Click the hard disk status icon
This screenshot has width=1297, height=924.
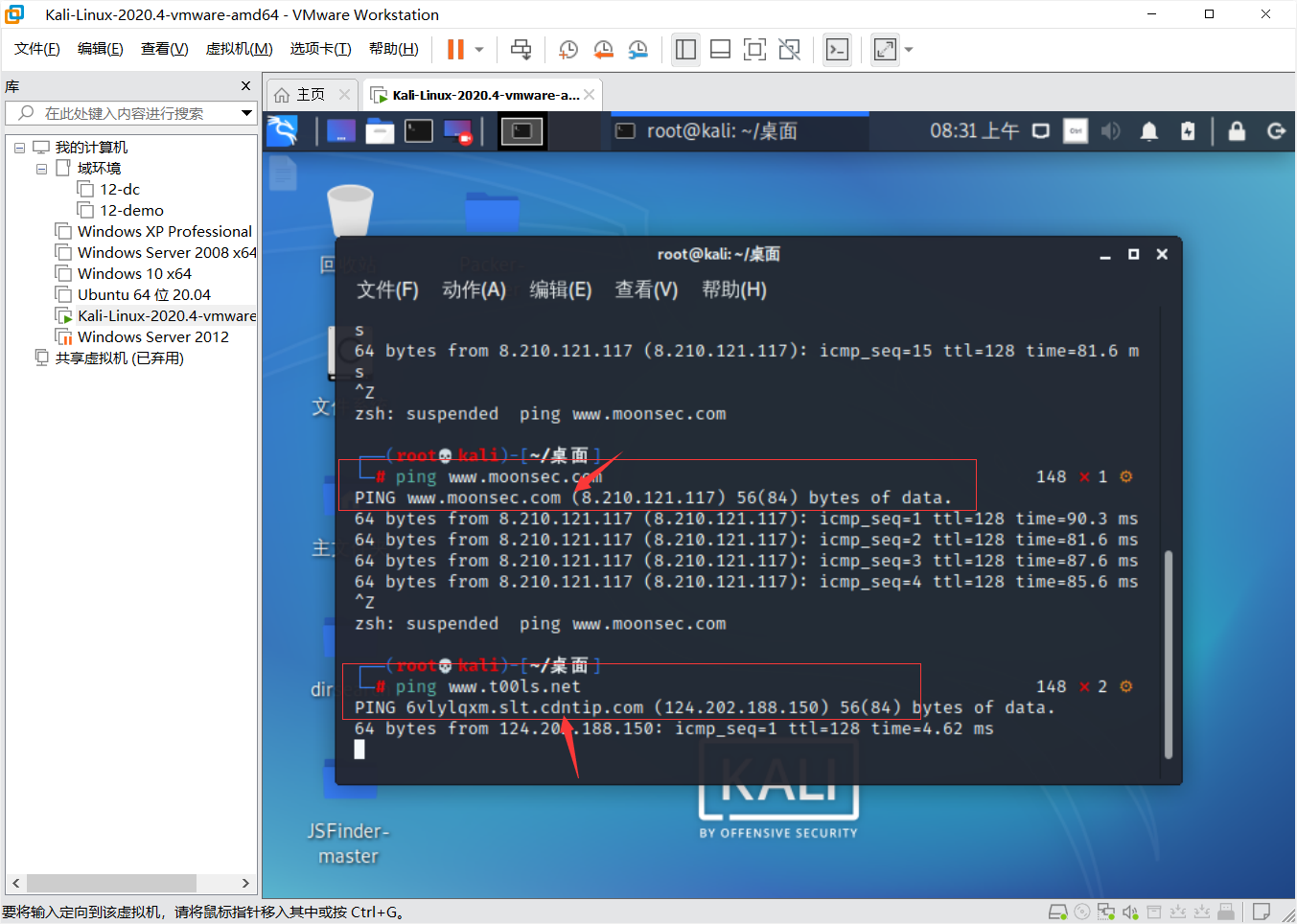pos(1057,912)
